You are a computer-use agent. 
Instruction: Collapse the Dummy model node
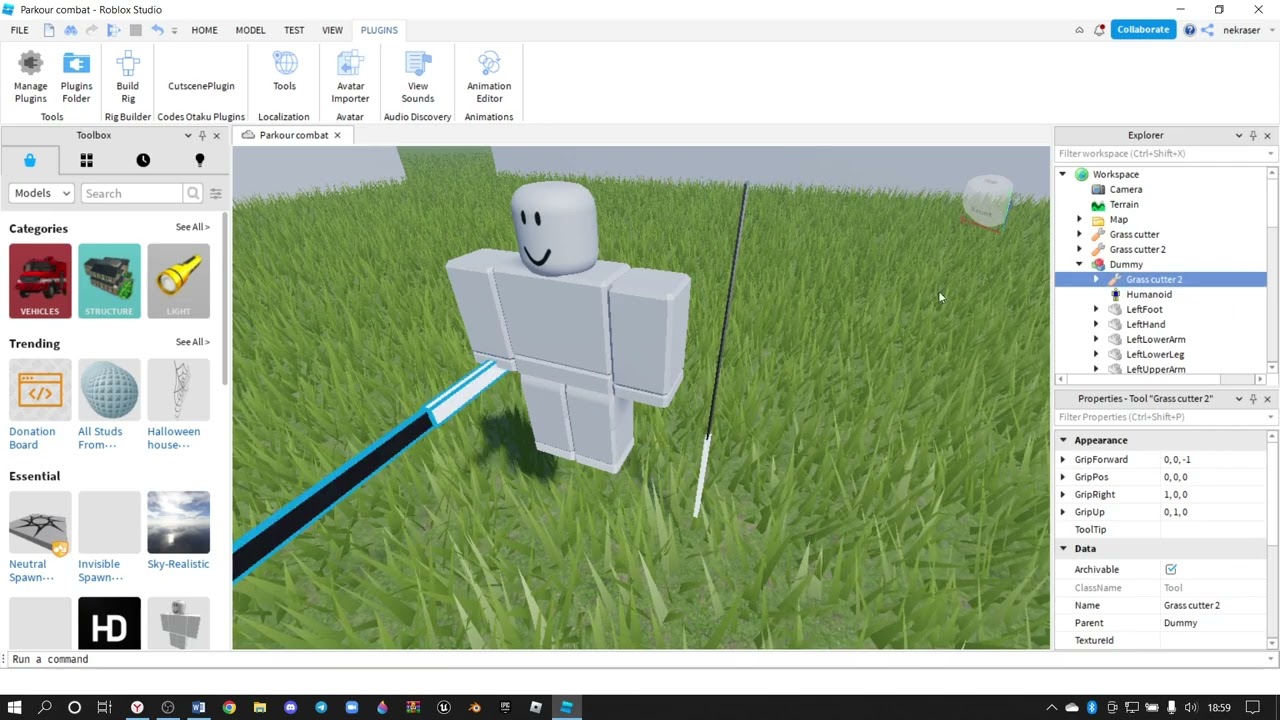pyautogui.click(x=1079, y=264)
